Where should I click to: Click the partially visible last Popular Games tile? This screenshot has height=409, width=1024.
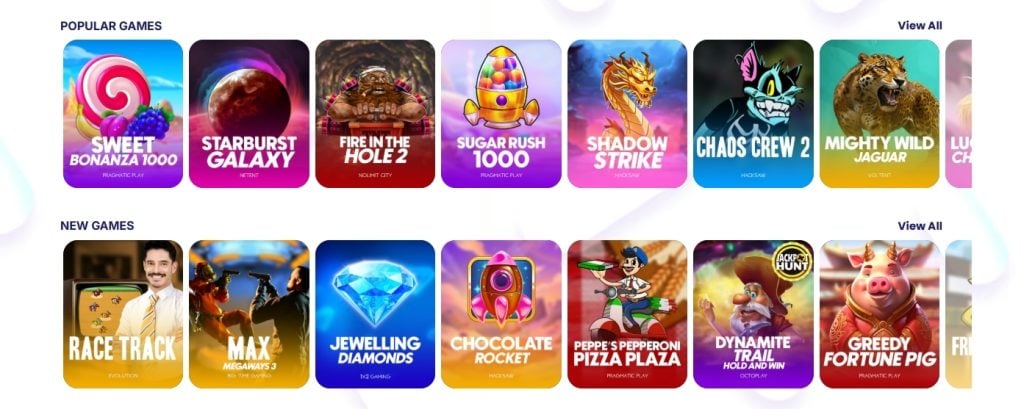tap(959, 114)
